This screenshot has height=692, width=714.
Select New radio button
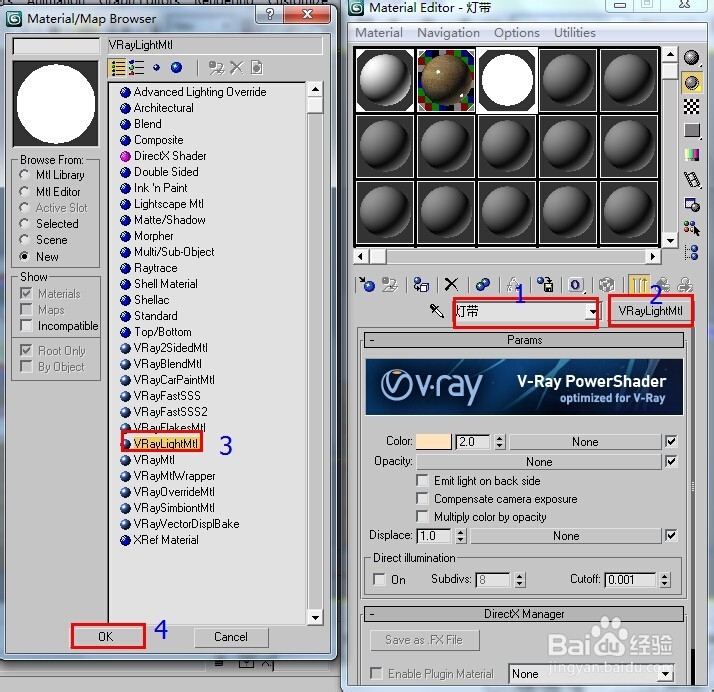pos(25,256)
